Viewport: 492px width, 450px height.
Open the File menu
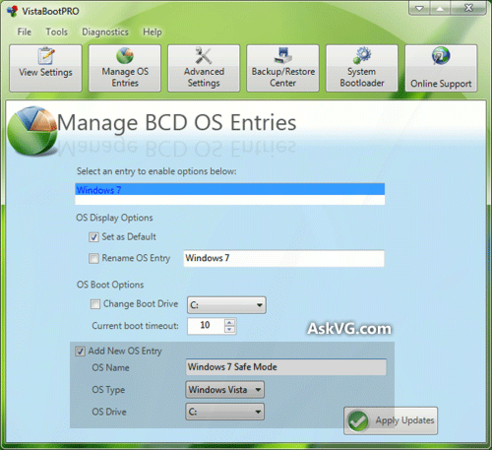pos(24,32)
